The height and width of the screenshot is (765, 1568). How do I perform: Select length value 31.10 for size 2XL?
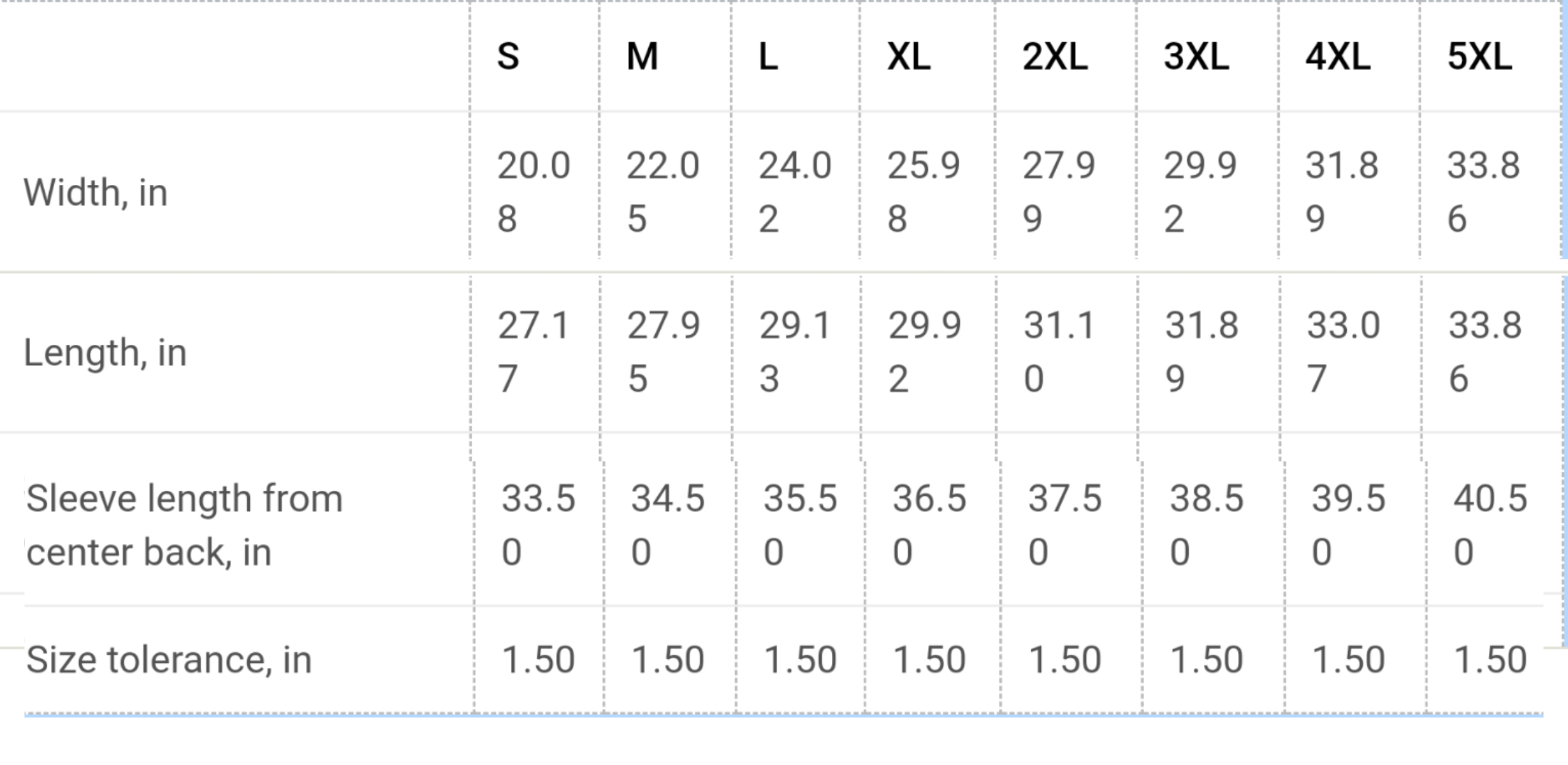(x=1059, y=352)
